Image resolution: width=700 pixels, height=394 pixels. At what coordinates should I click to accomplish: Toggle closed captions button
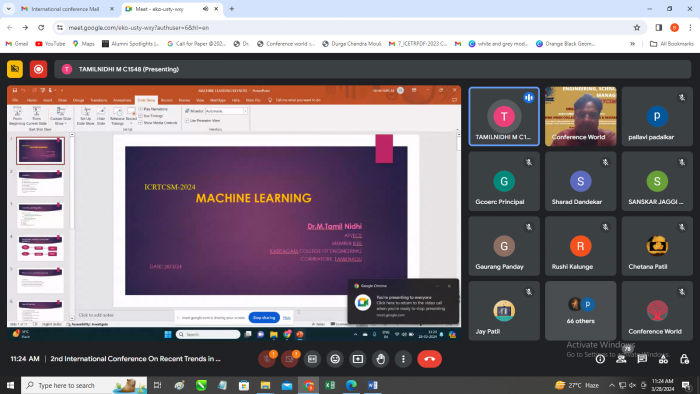312,359
